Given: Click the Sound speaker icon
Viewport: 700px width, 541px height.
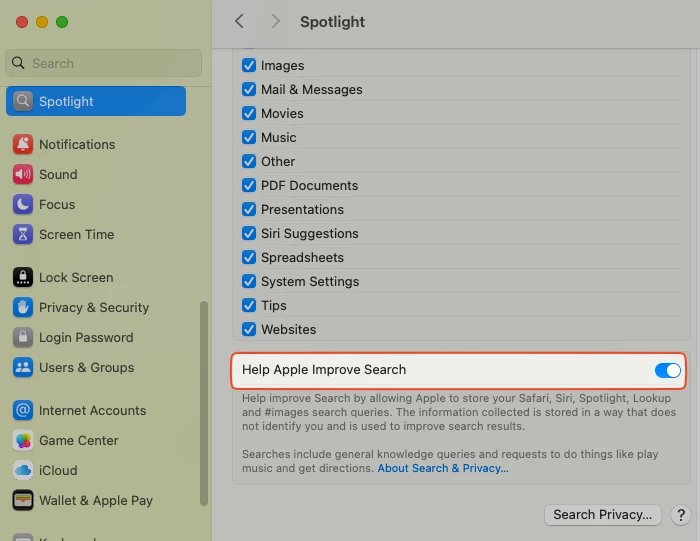Looking at the screenshot, I should (23, 175).
